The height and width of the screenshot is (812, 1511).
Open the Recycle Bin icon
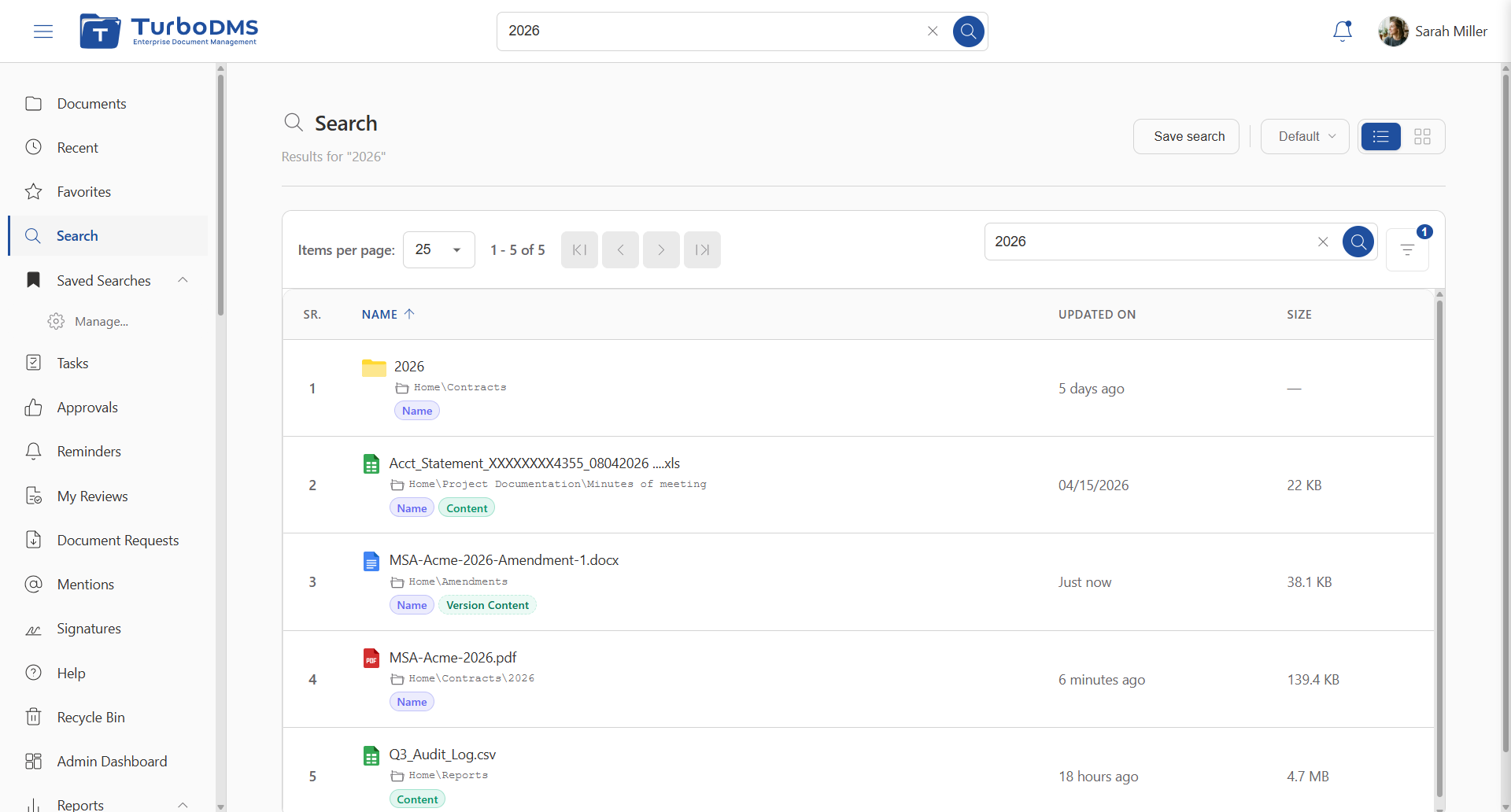(33, 717)
